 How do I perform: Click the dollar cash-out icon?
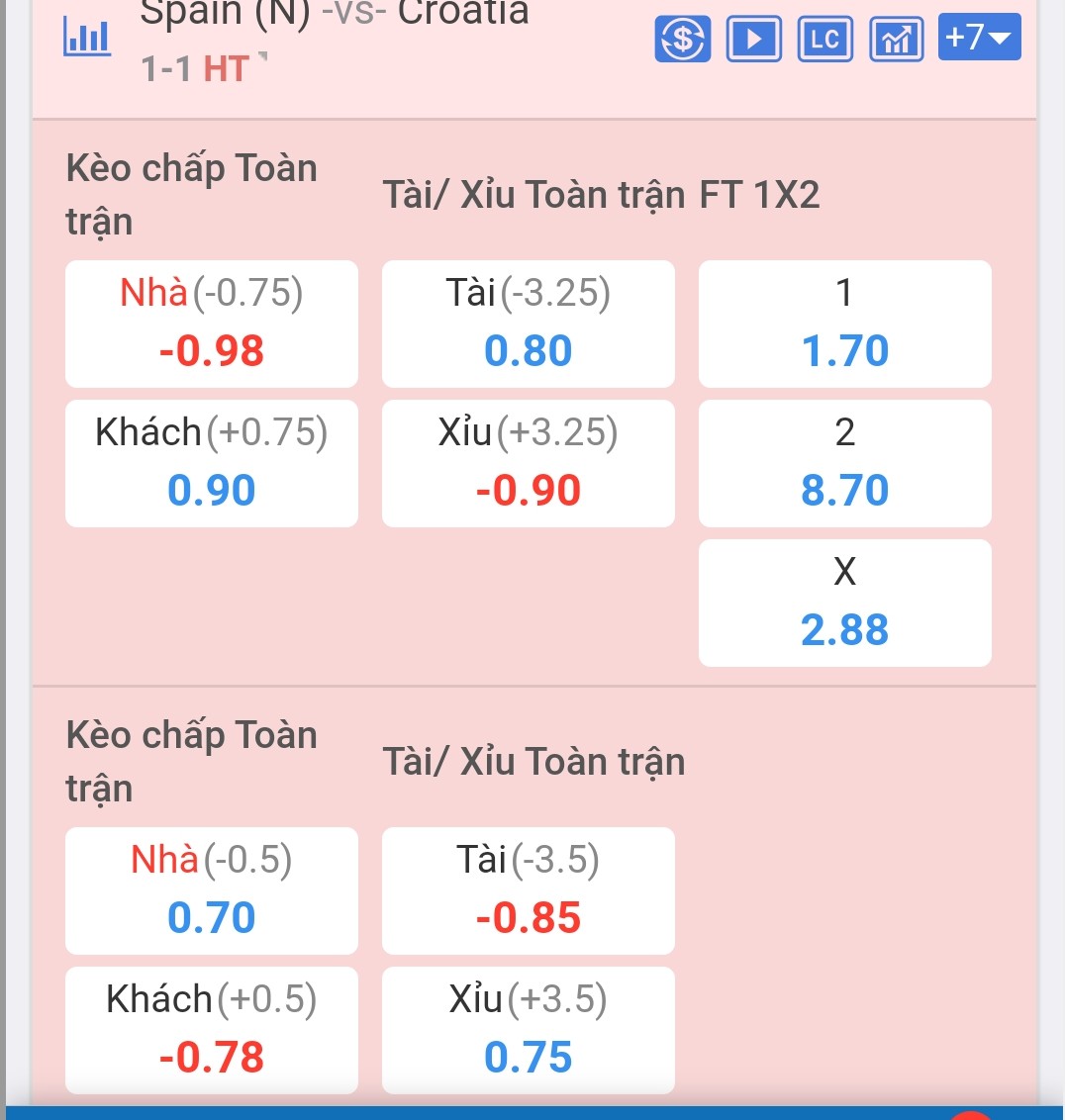683,38
